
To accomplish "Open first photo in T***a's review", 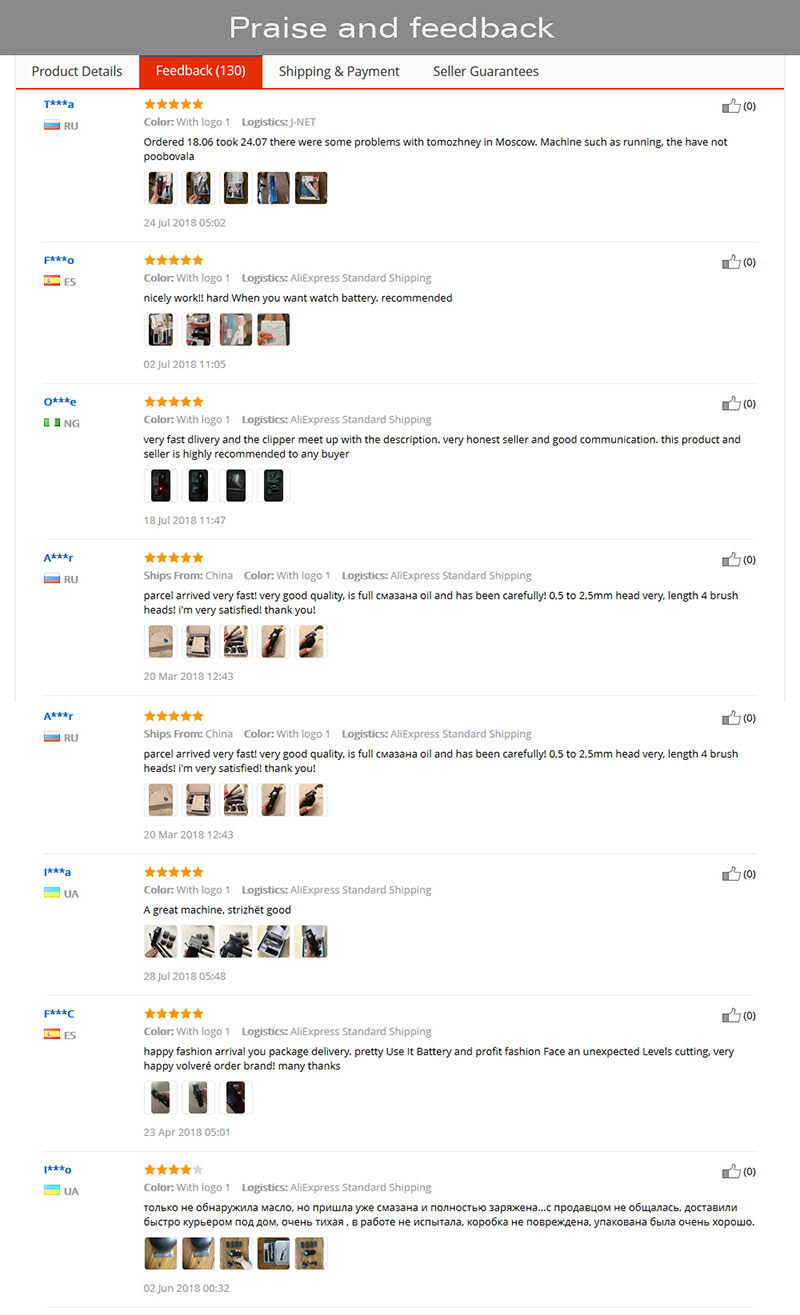I will (x=161, y=187).
